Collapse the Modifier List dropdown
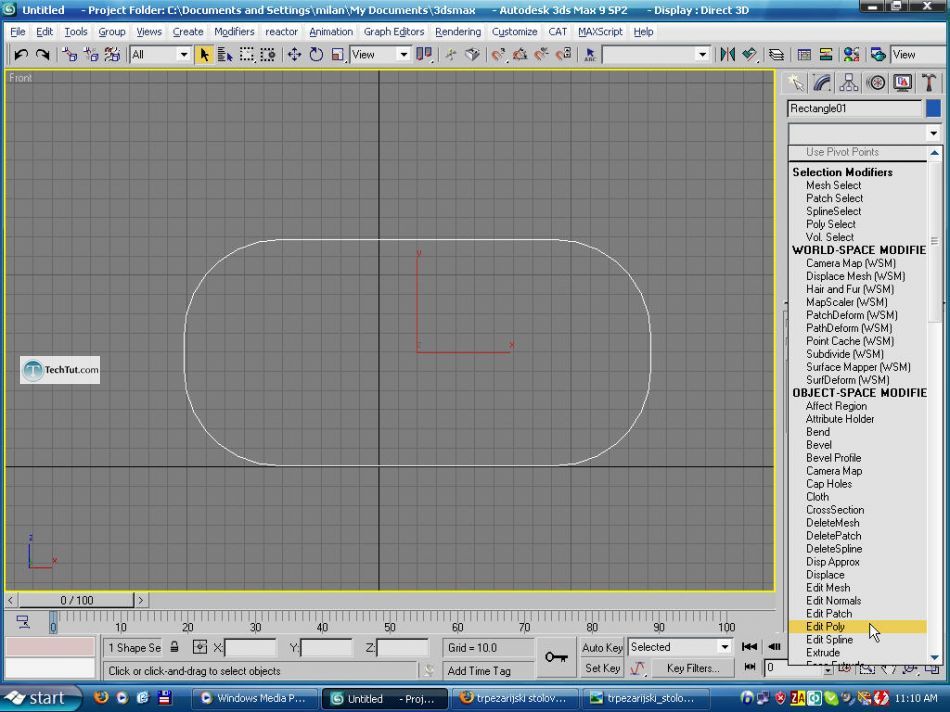Viewport: 950px width, 712px height. [933, 133]
